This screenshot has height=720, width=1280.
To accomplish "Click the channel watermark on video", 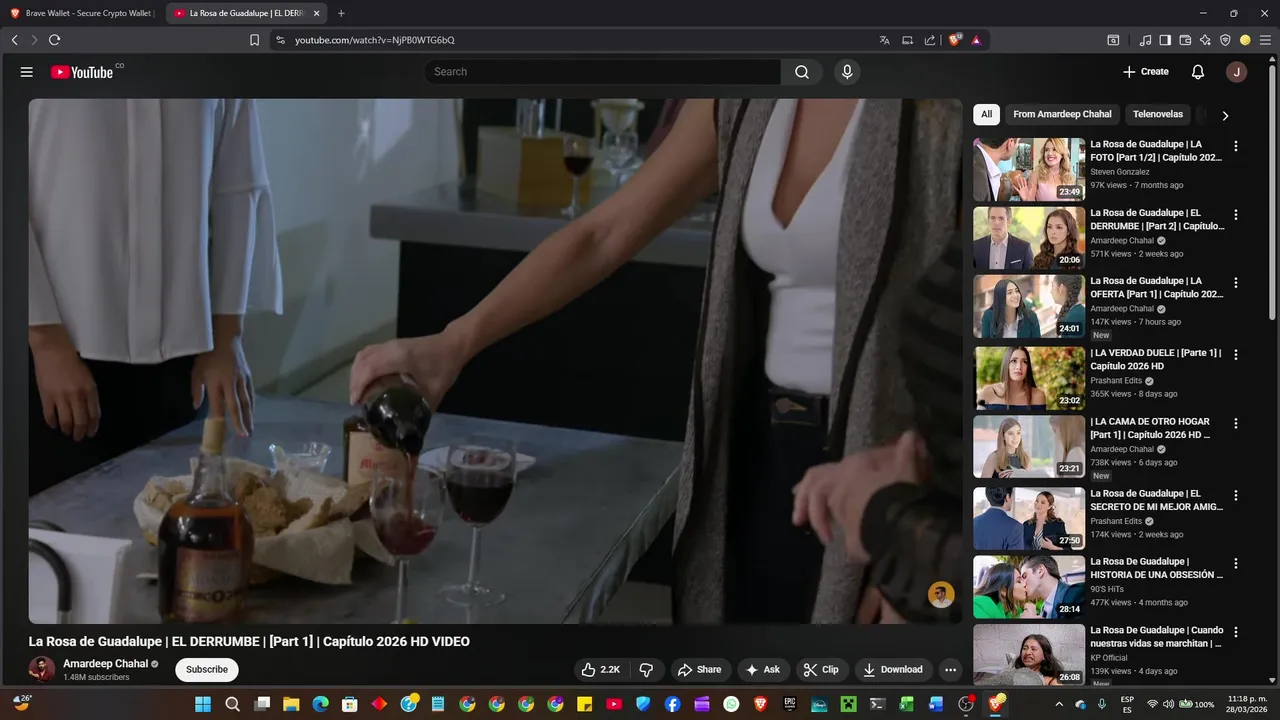I will click(x=941, y=595).
